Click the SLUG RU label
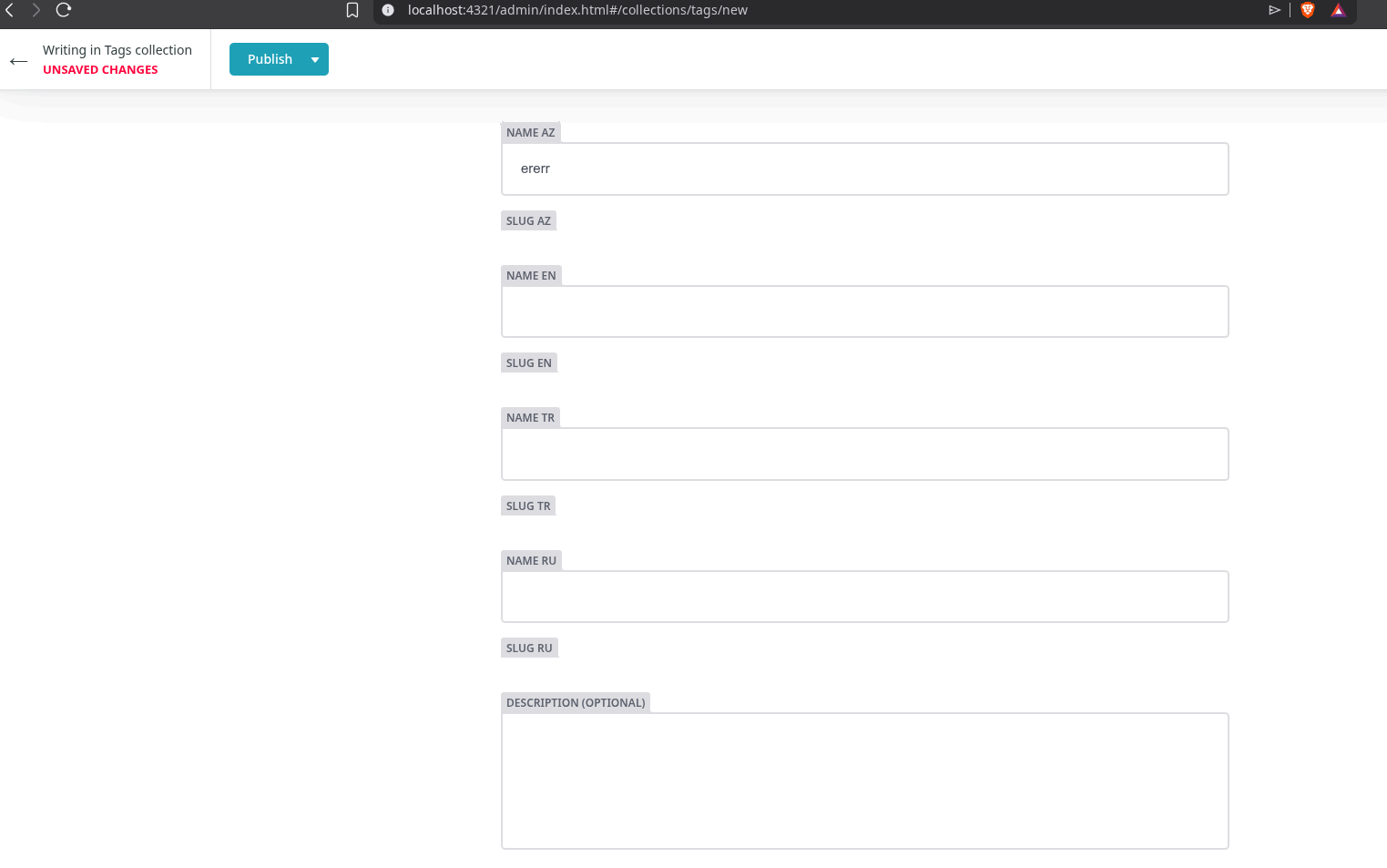Screen dimensions: 1387x868 529,648
